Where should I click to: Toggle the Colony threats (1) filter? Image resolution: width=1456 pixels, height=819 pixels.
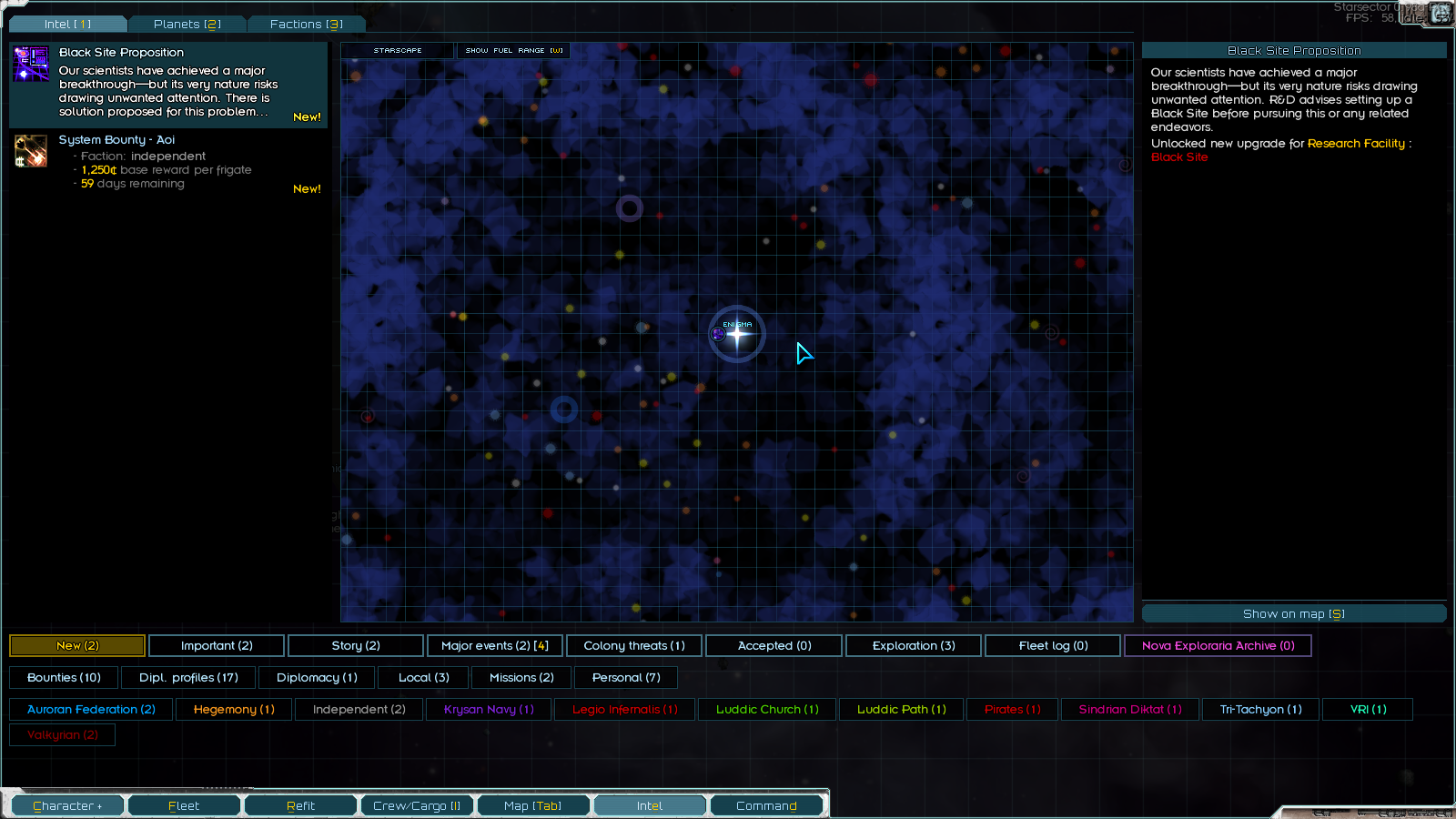(634, 645)
